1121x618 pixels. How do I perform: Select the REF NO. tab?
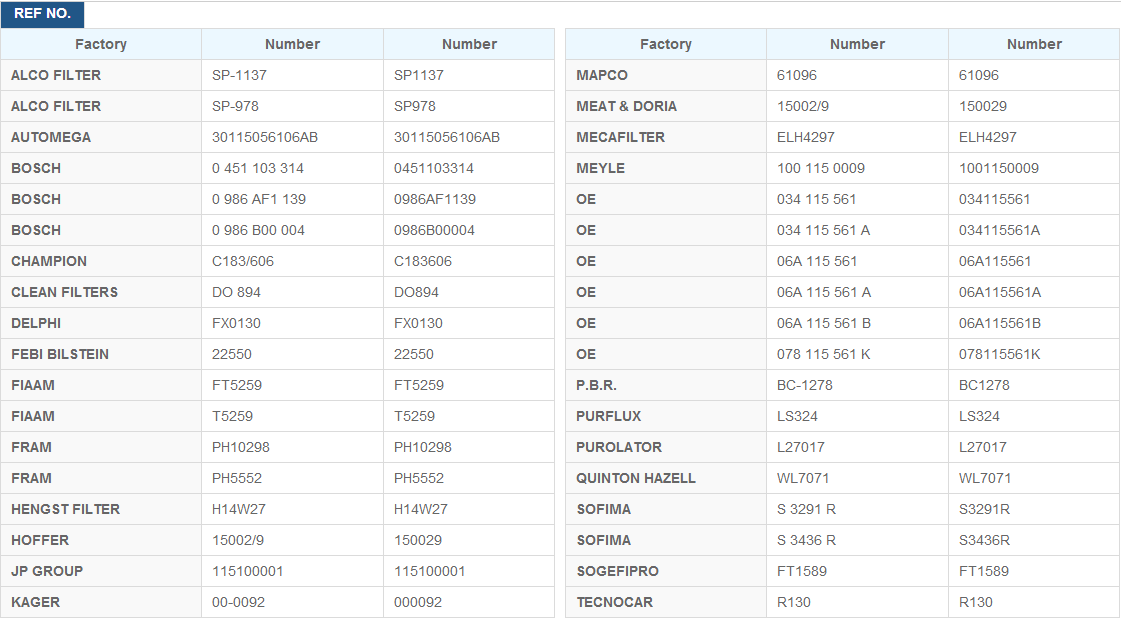point(42,14)
